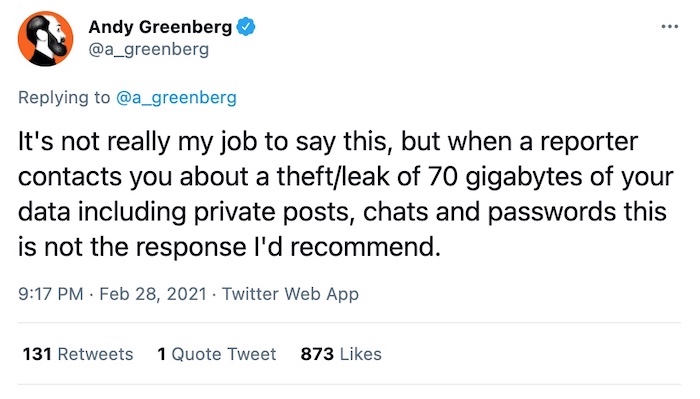Open the Twitter Web App source link
Image resolution: width=700 pixels, height=399 pixels.
click(290, 294)
